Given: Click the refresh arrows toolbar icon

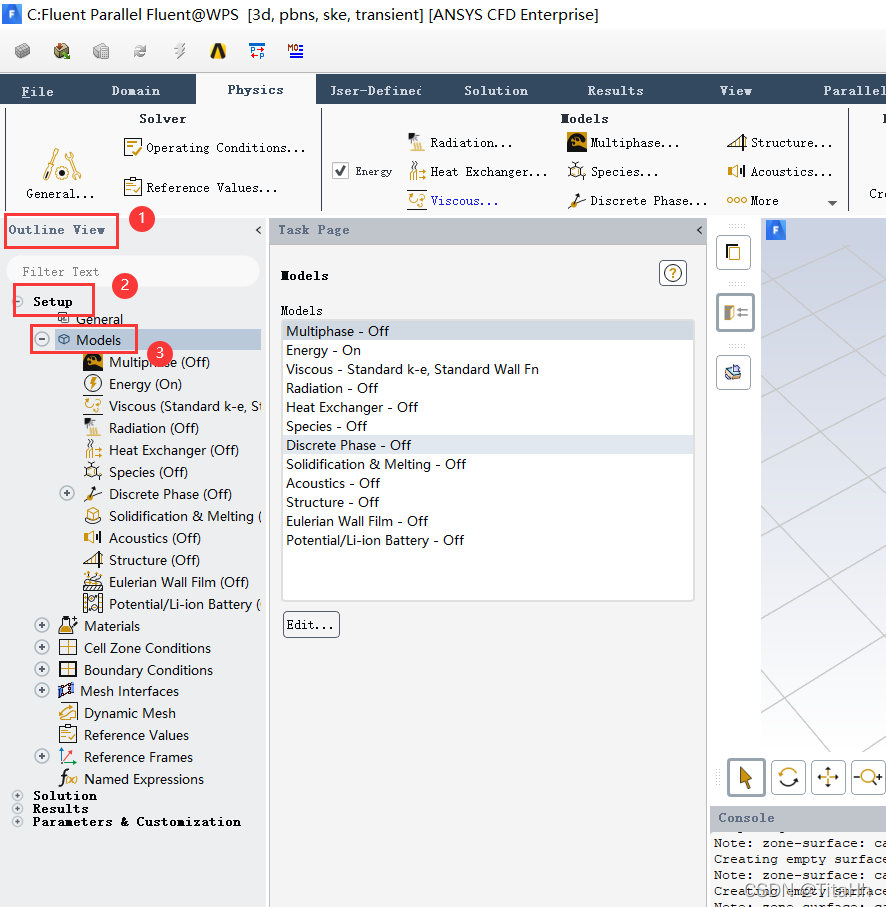Looking at the screenshot, I should pos(140,51).
